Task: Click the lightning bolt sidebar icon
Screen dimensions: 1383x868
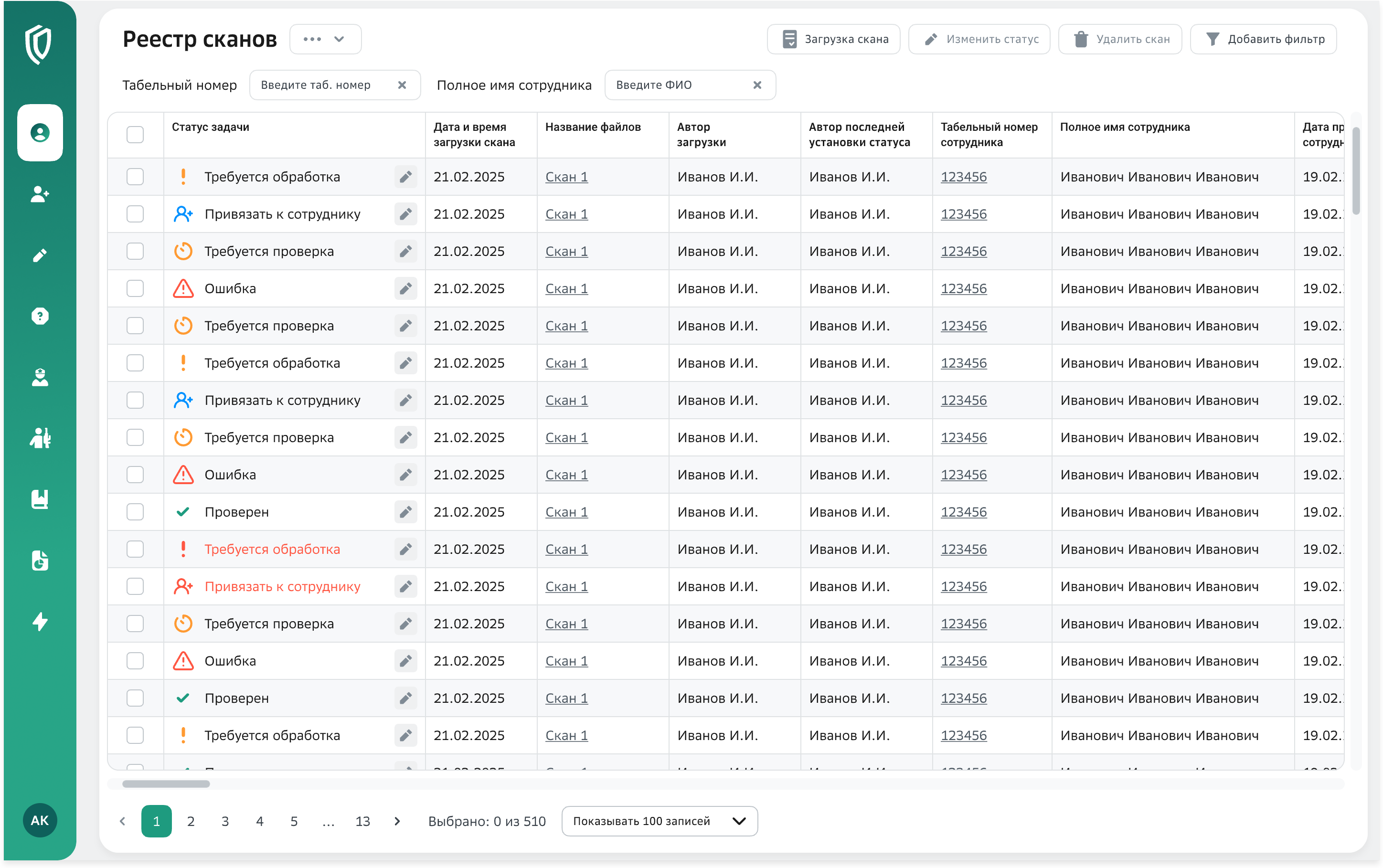Action: pos(40,621)
